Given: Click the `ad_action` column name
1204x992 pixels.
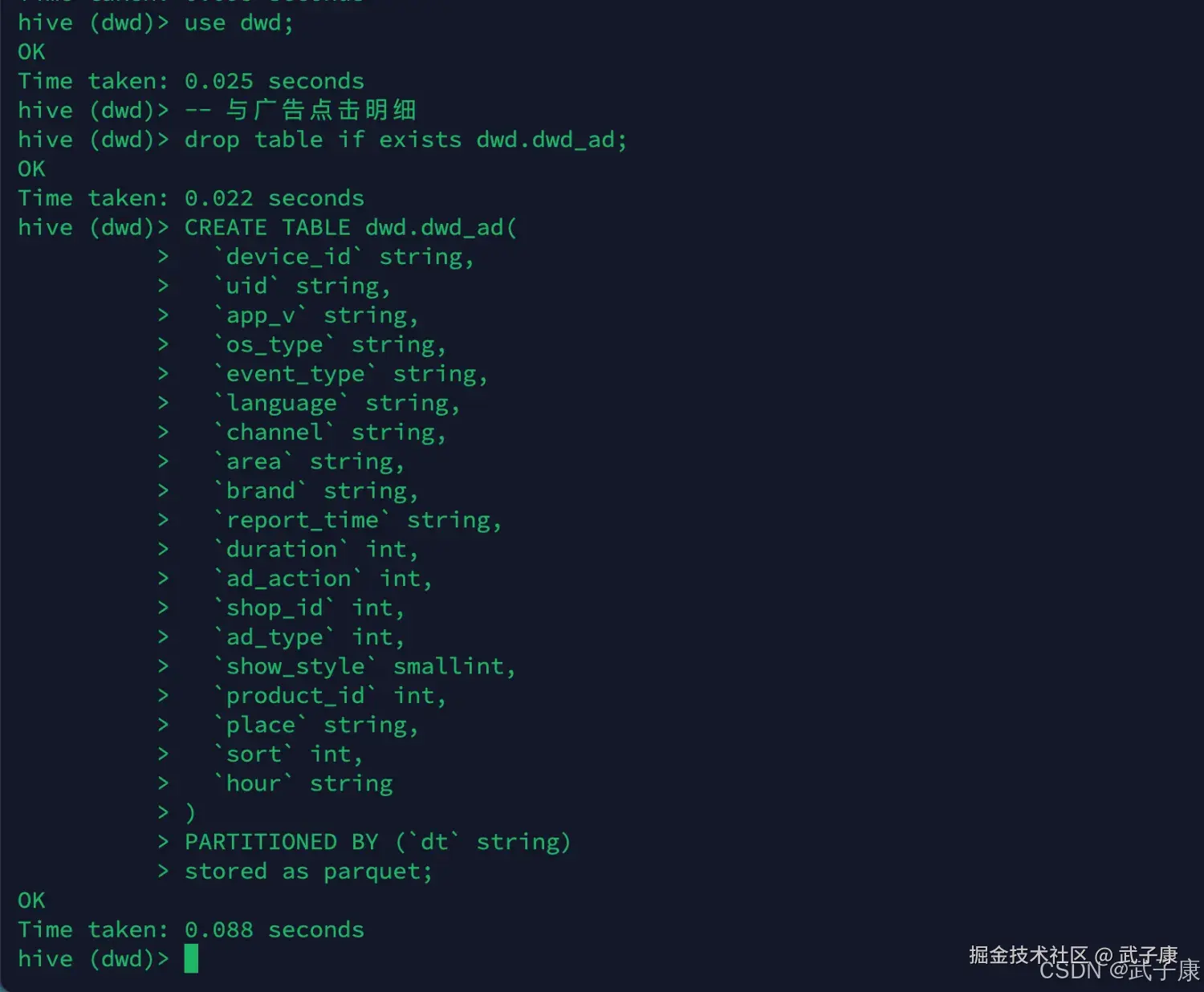Looking at the screenshot, I should pos(288,579).
